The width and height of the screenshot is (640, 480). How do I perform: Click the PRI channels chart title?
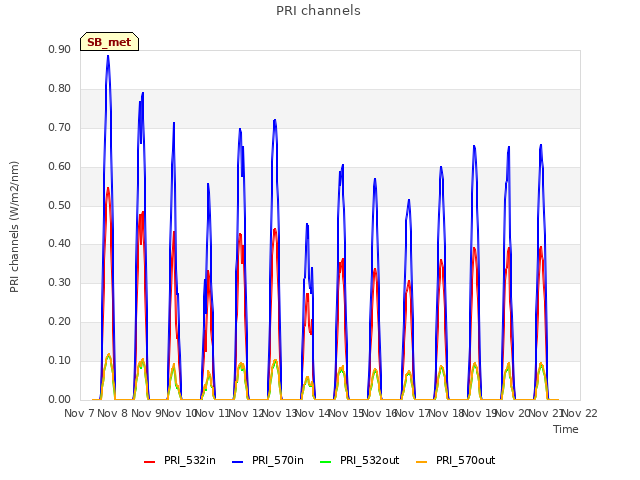(318, 11)
